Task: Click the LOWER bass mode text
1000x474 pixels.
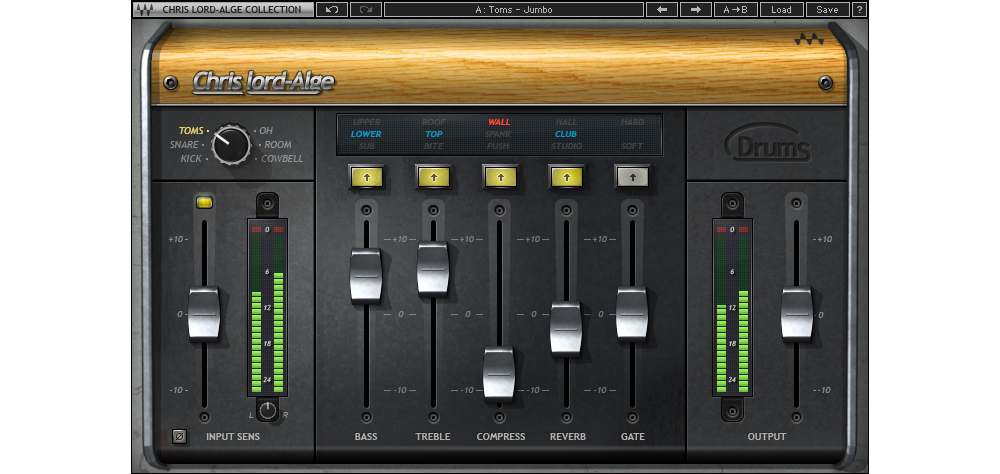Action: point(366,134)
